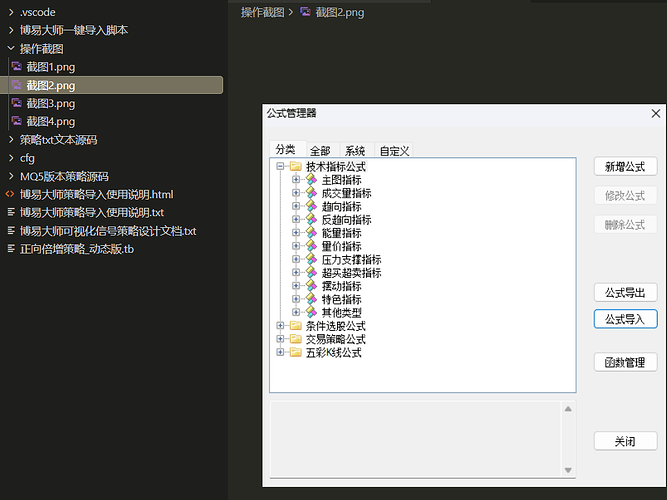
Task: Click the 其他类型 indicator icon
Action: pos(311,312)
